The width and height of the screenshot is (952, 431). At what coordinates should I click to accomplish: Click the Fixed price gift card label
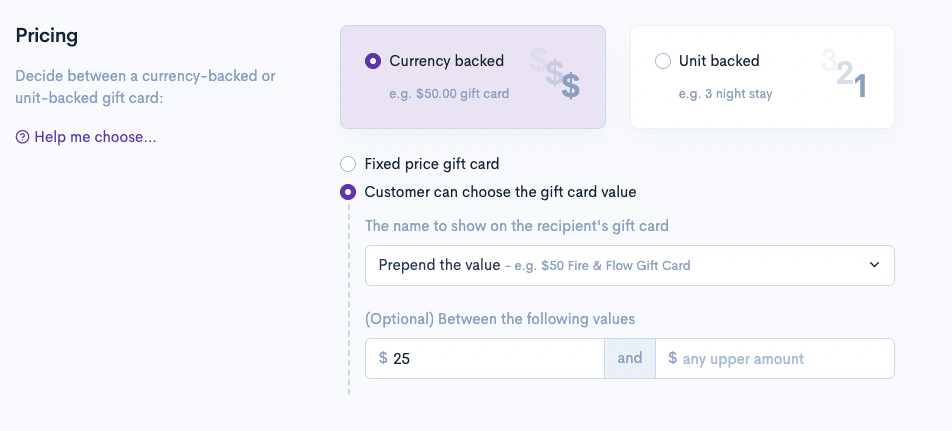(x=431, y=164)
